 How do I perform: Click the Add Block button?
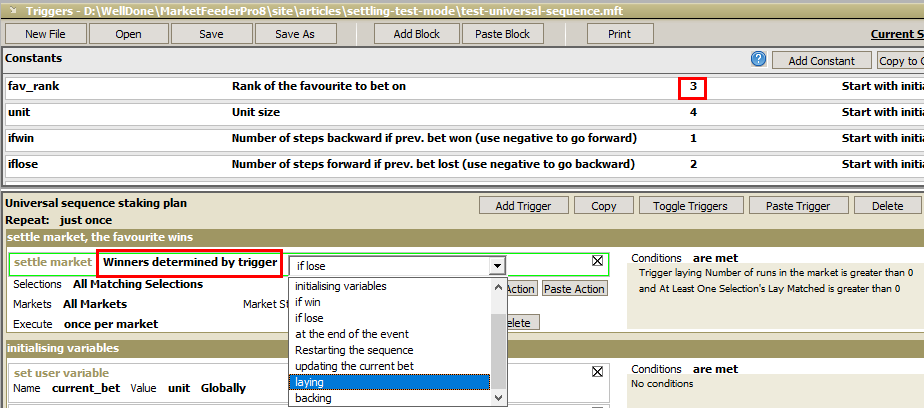pos(417,34)
